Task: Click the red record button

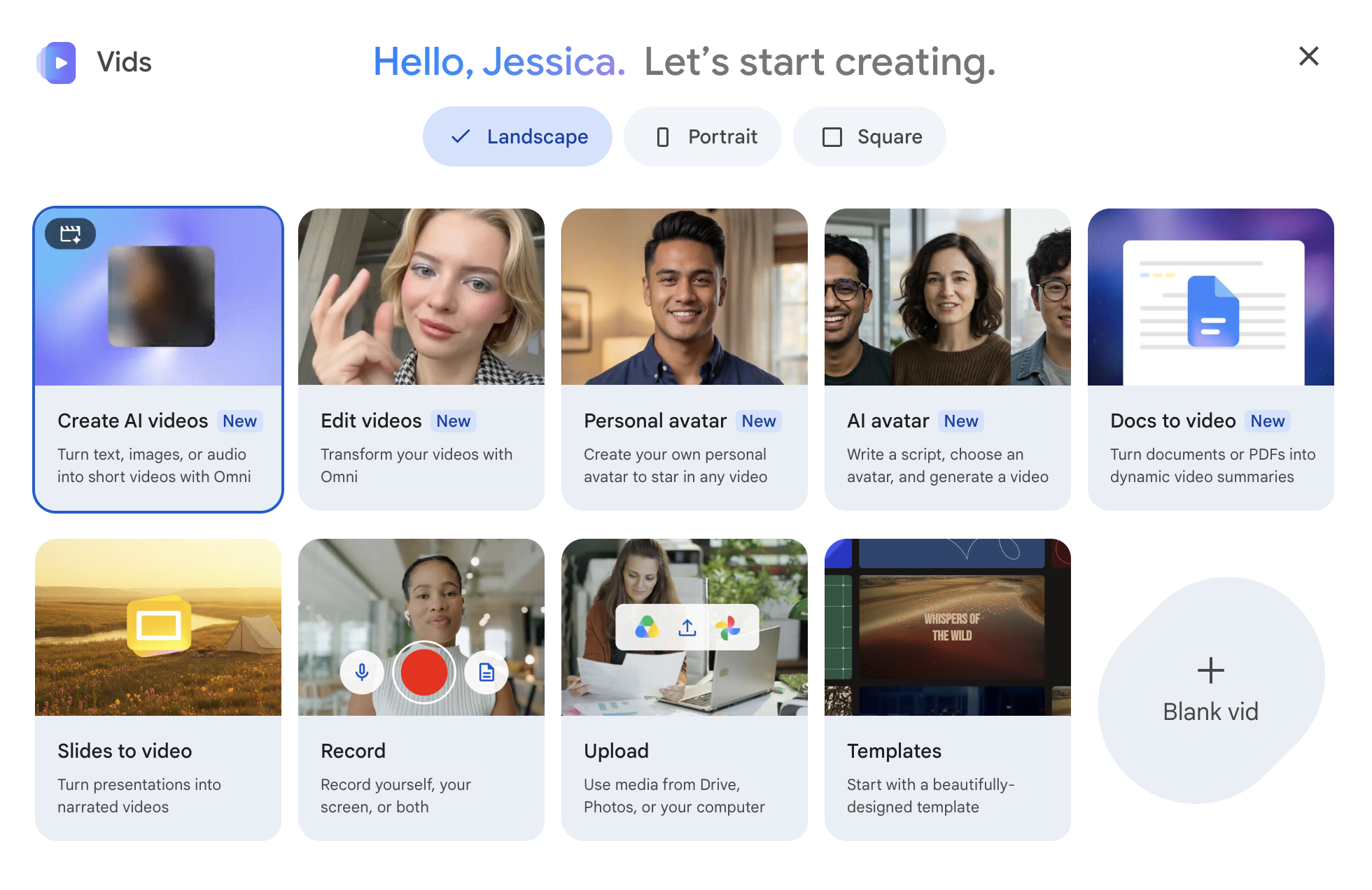Action: [x=424, y=672]
